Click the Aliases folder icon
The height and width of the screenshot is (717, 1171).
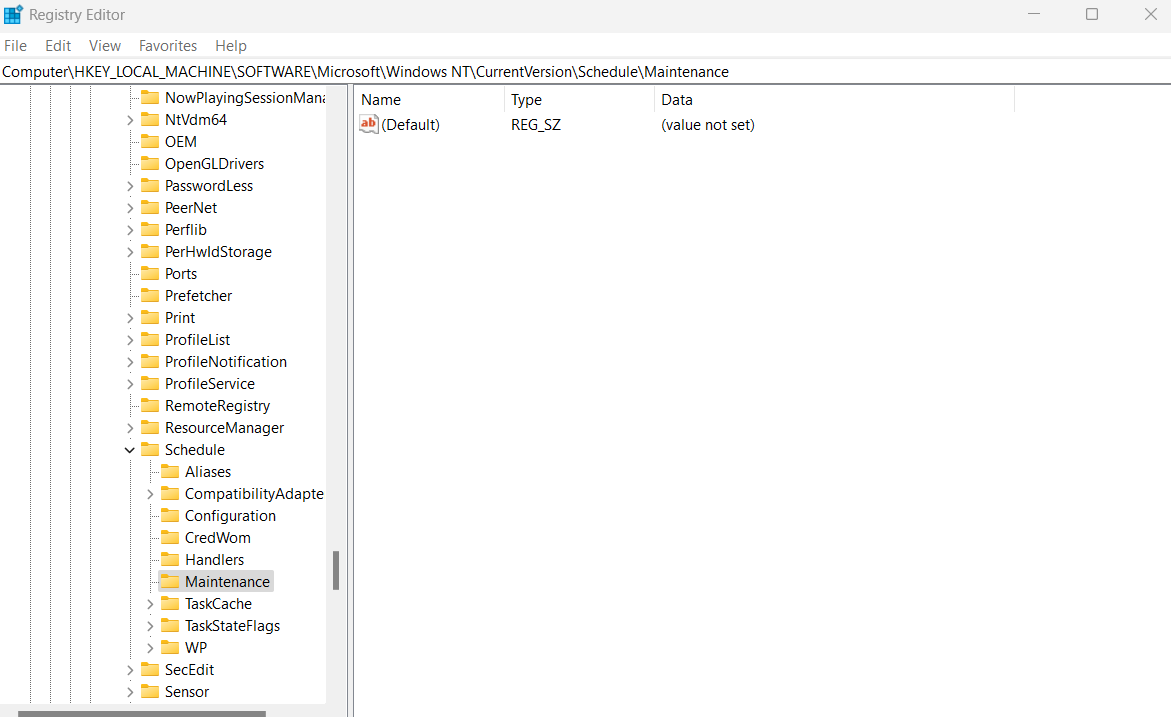coord(170,472)
